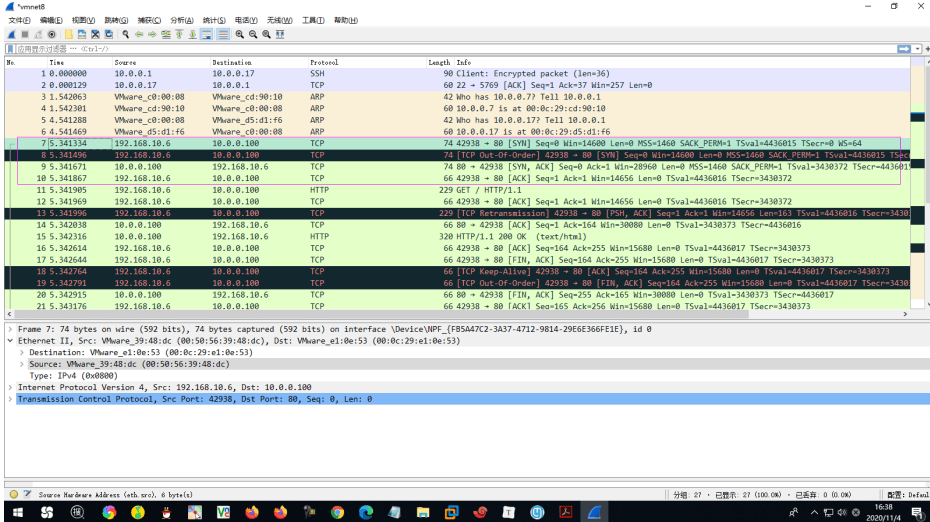Sort packets by the Time column header
930x522 pixels.
point(79,62)
